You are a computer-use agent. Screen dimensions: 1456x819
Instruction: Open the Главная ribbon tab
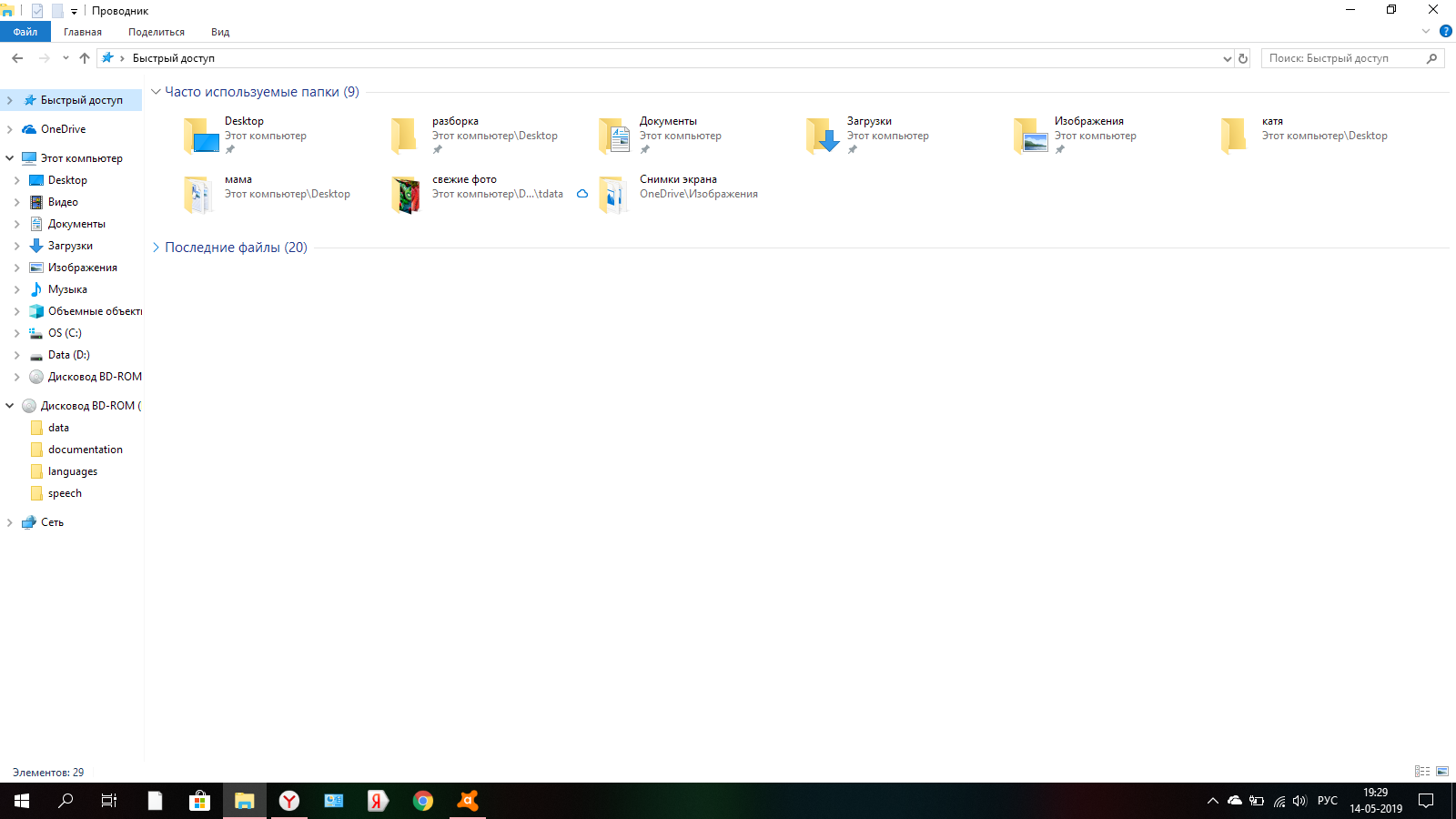tap(83, 32)
